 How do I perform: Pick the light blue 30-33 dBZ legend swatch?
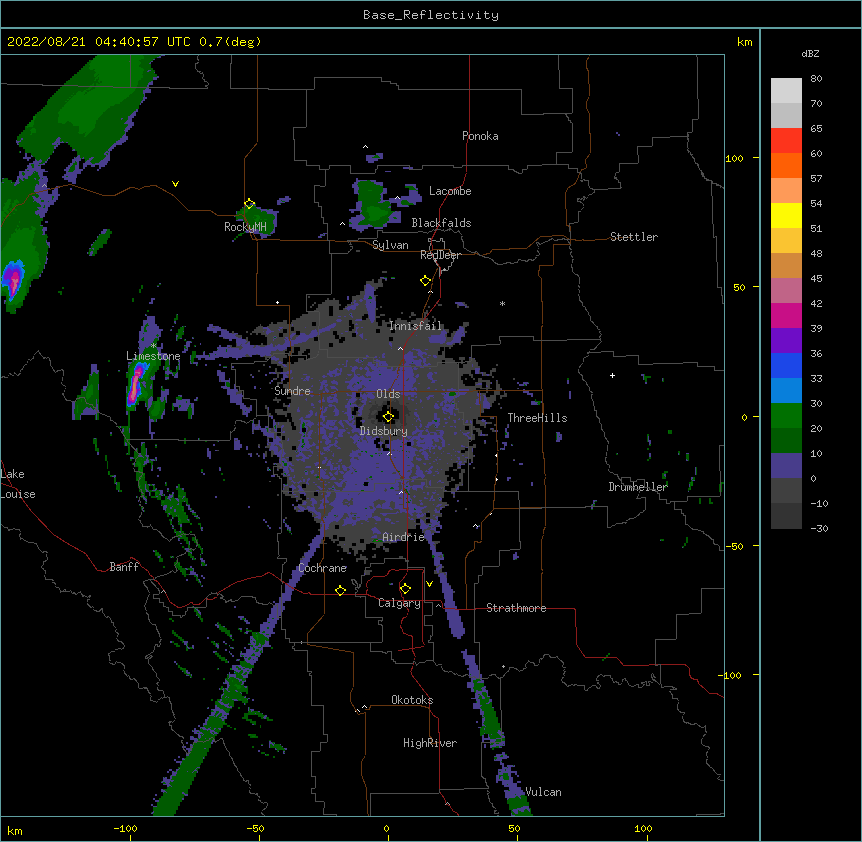click(x=786, y=390)
